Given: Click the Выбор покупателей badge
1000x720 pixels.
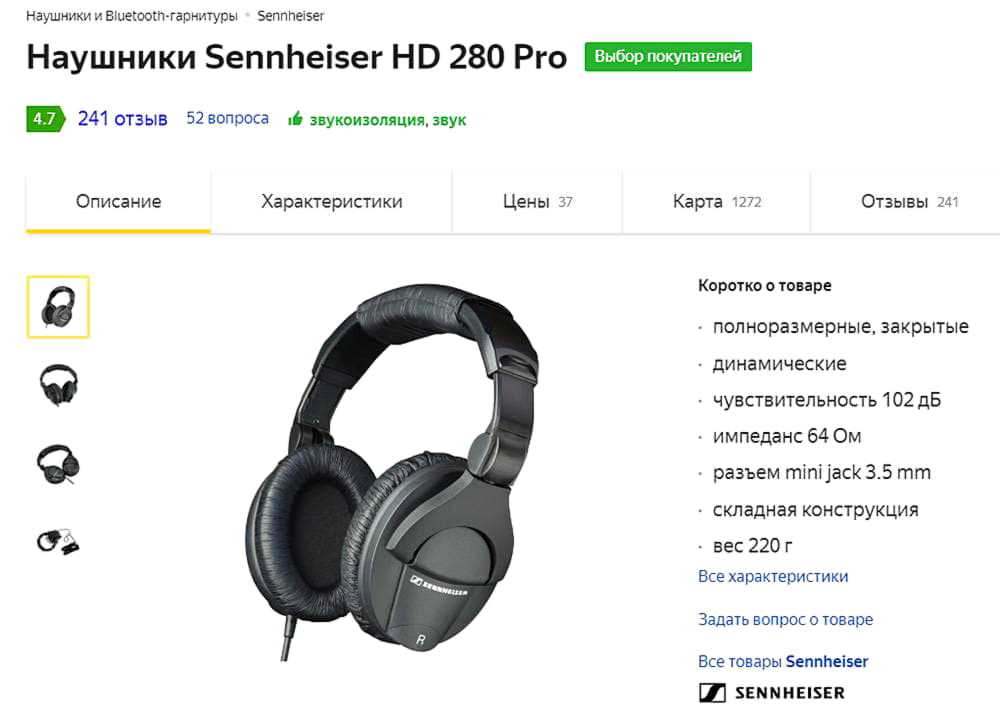Looking at the screenshot, I should pyautogui.click(x=668, y=57).
